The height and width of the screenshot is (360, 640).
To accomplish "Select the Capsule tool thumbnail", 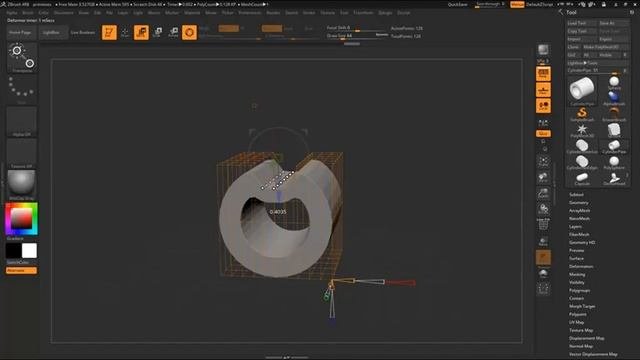I will 582,178.
